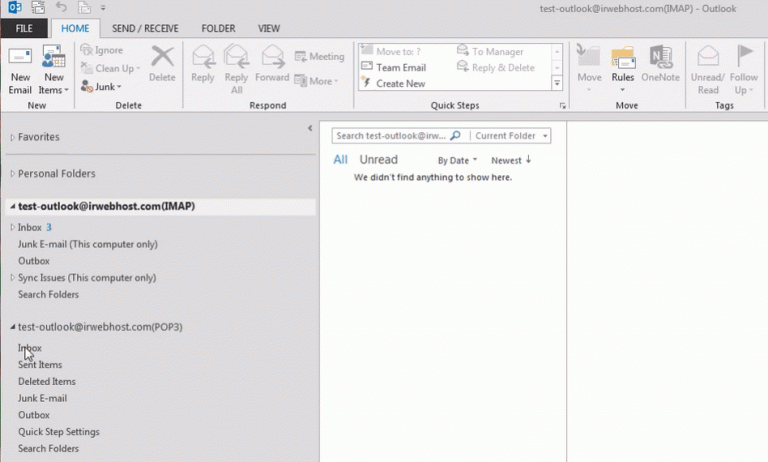Open the POP3 Inbox folder
768x462 pixels.
point(30,348)
